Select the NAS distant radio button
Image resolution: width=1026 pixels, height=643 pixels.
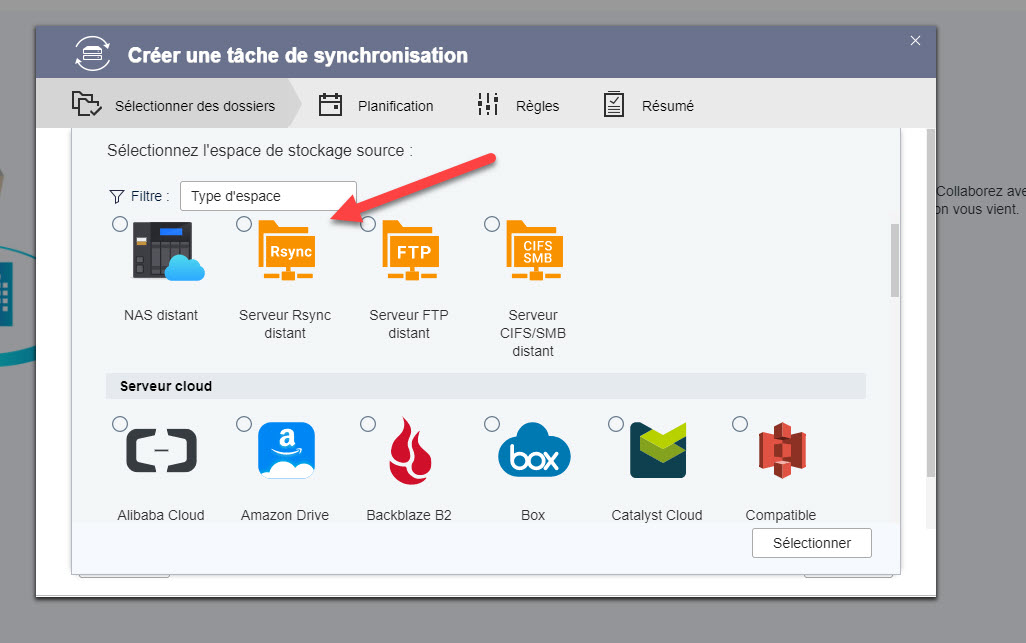point(120,224)
